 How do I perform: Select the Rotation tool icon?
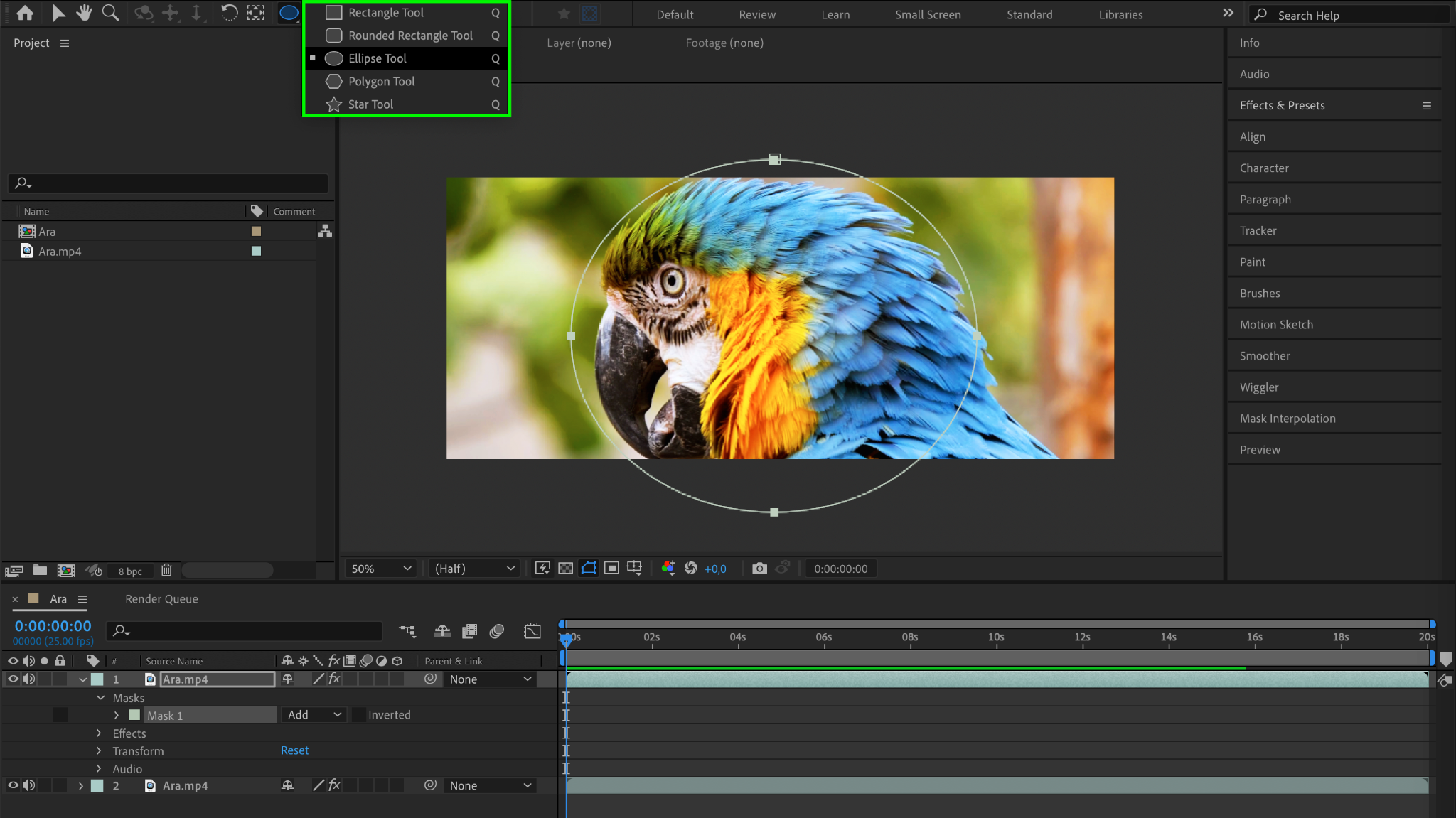(229, 13)
